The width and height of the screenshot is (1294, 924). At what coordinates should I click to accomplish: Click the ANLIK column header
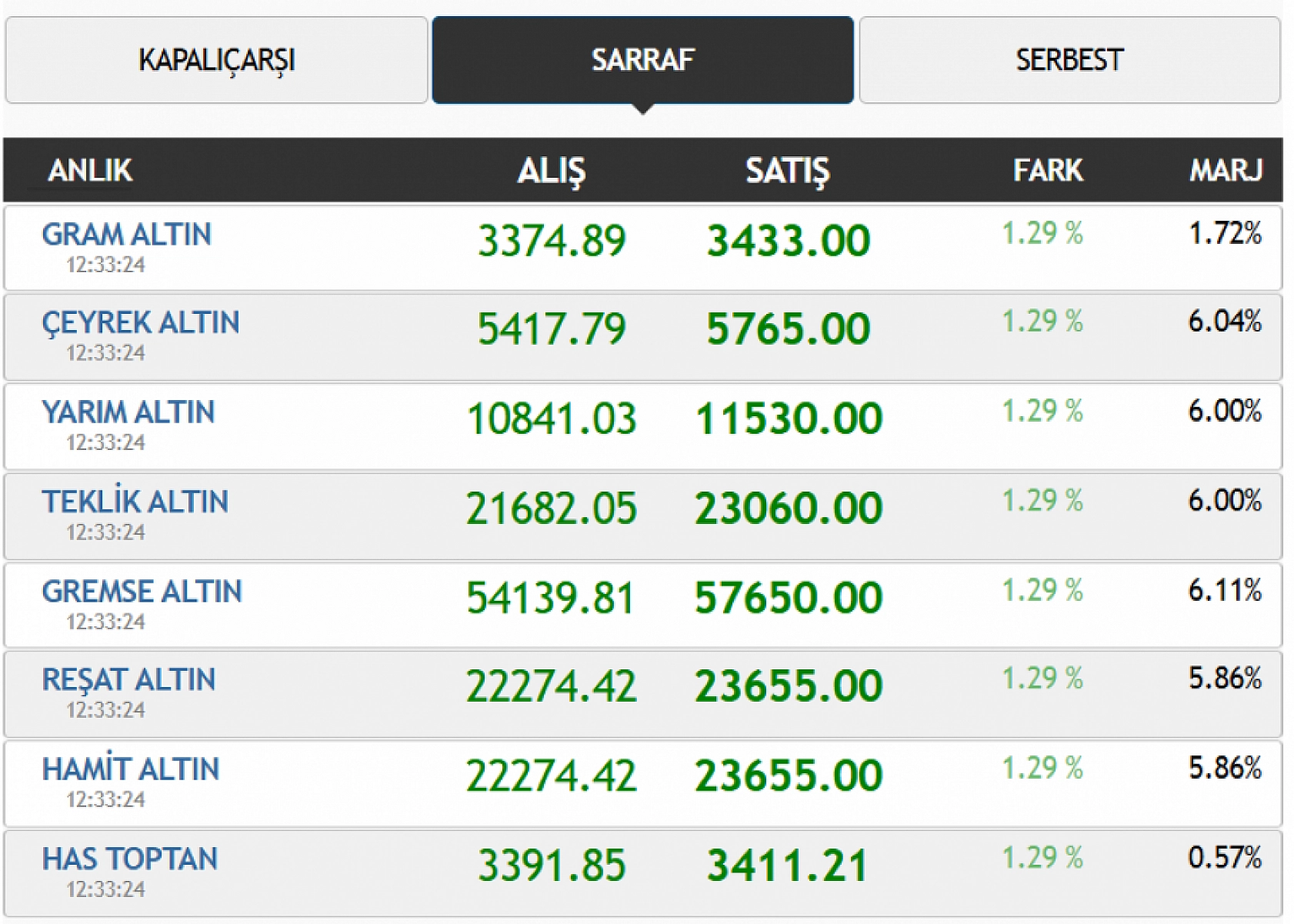pyautogui.click(x=90, y=170)
